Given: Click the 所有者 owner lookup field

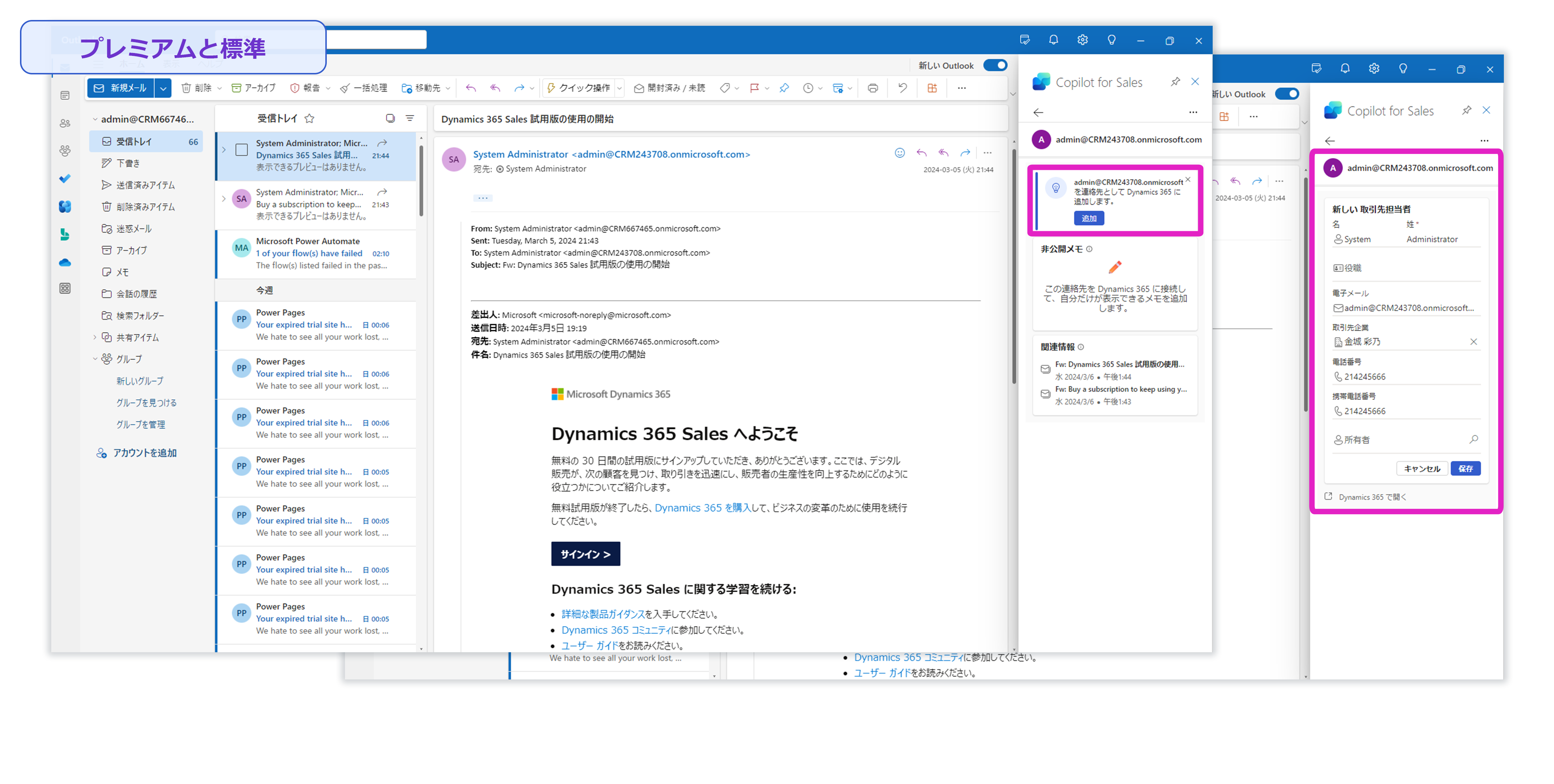Looking at the screenshot, I should tap(1405, 440).
